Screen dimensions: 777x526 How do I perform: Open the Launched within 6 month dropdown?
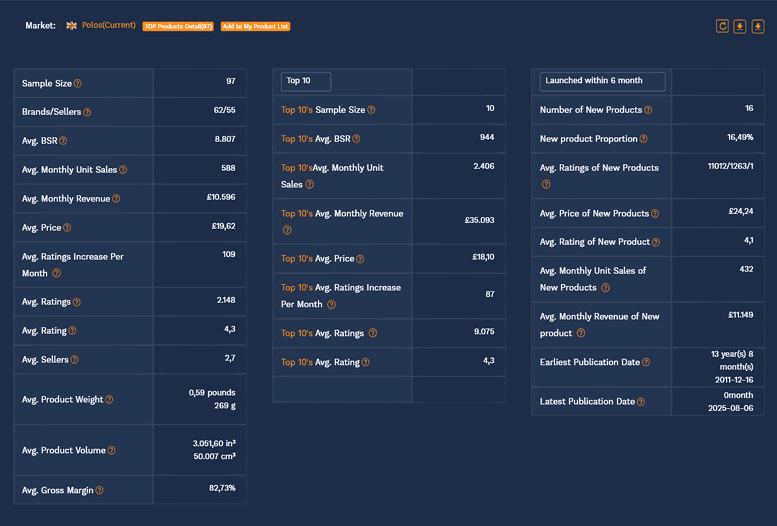click(x=602, y=81)
